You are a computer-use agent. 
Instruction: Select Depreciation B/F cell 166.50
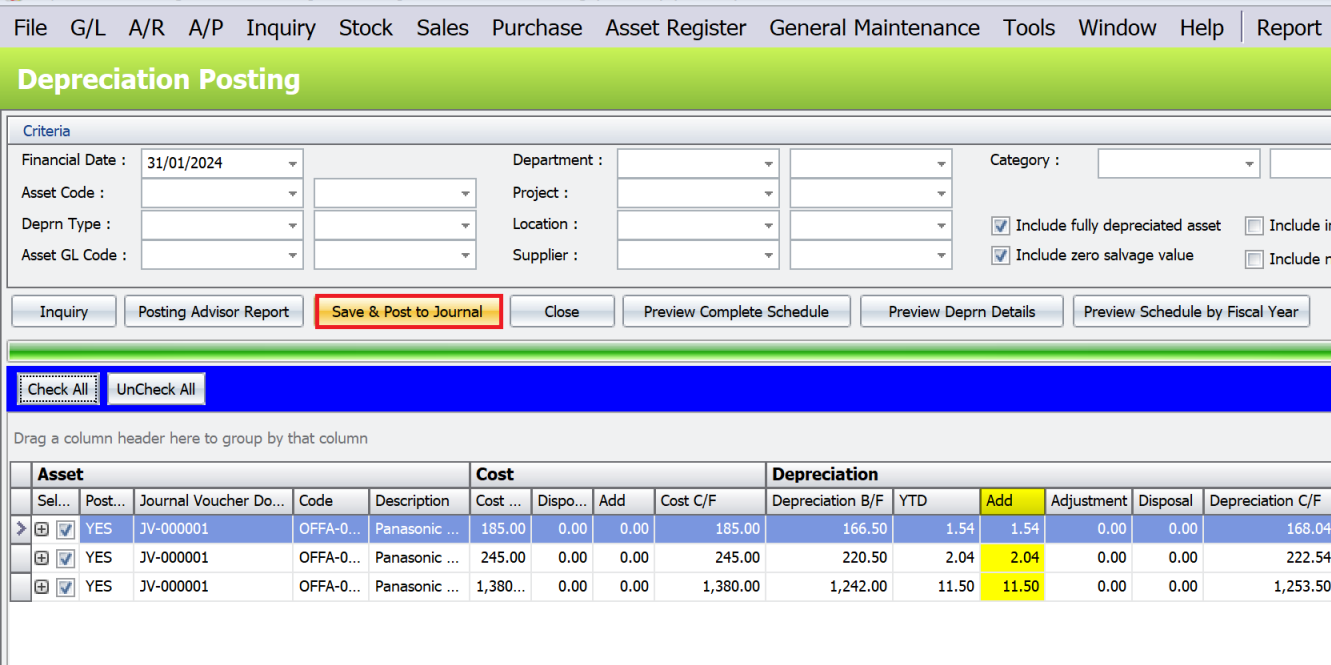coord(829,529)
